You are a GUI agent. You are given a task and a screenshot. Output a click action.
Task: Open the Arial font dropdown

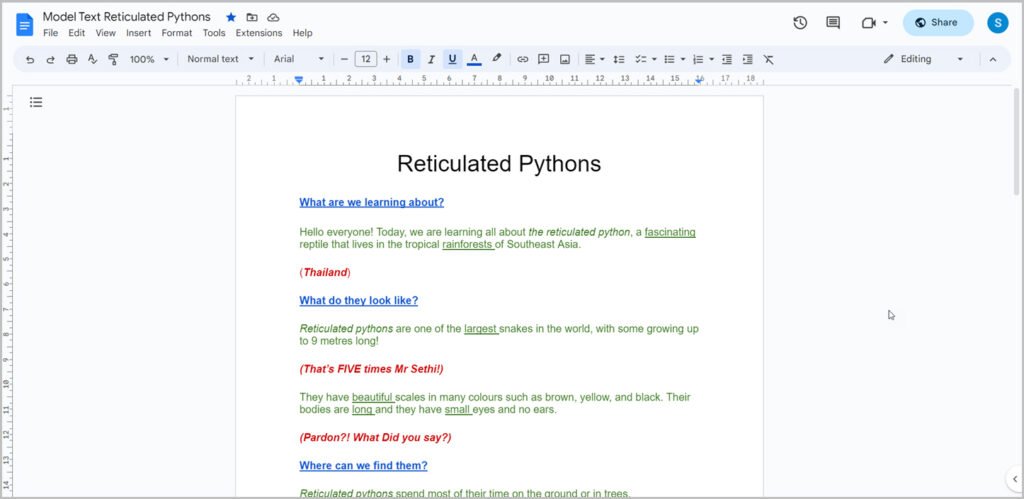pyautogui.click(x=299, y=59)
